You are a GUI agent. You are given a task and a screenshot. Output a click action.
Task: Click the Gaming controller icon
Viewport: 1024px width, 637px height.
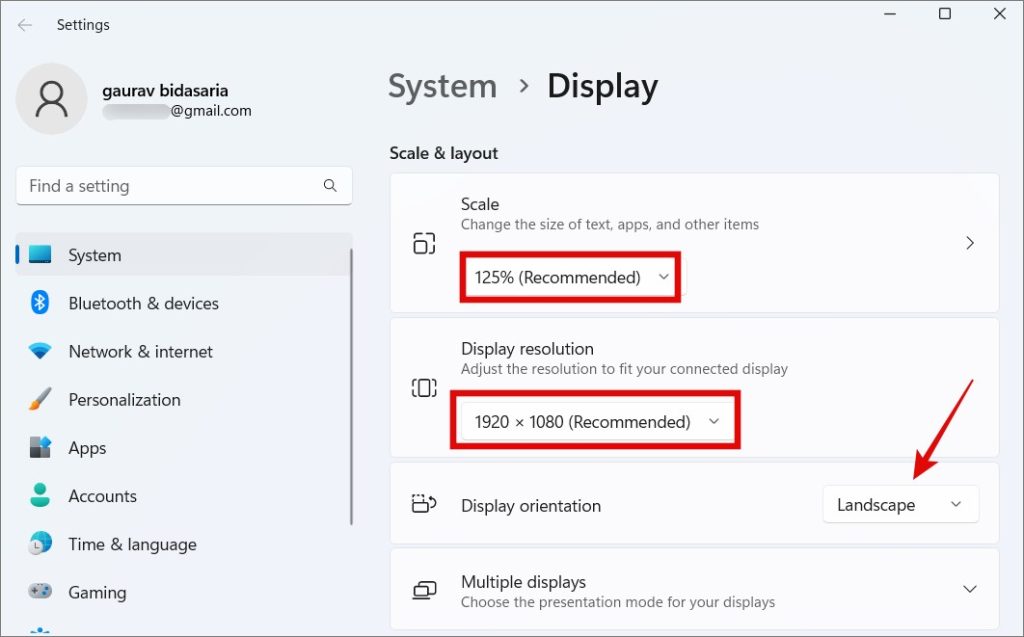pyautogui.click(x=40, y=591)
